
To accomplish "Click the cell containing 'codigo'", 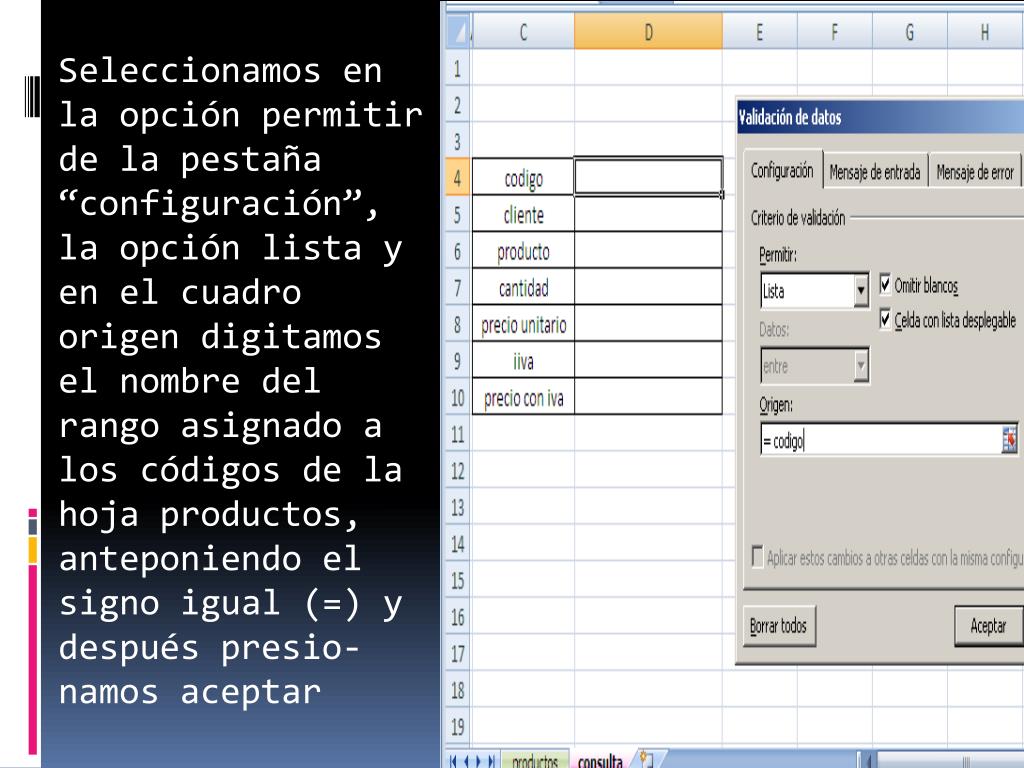I will tap(523, 177).
